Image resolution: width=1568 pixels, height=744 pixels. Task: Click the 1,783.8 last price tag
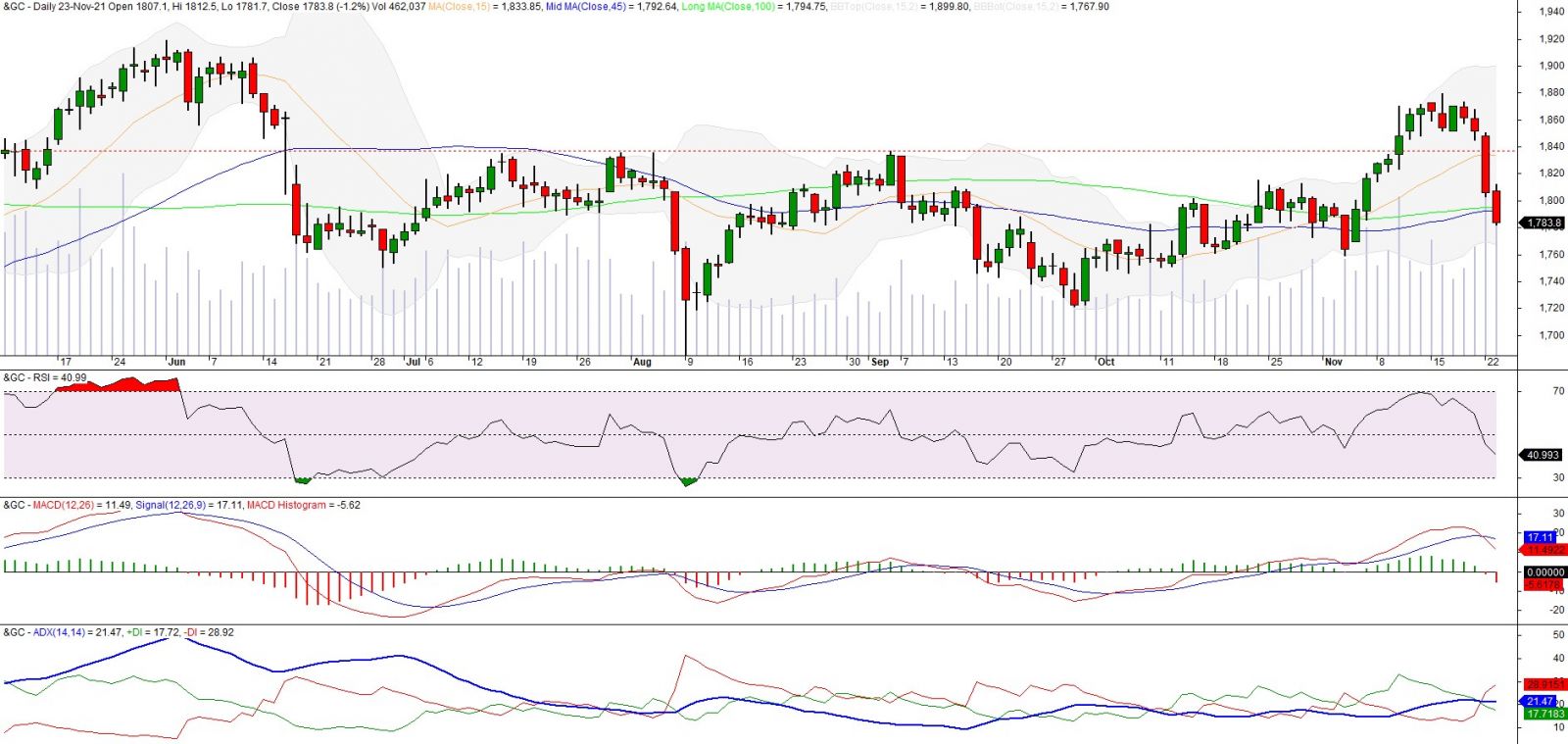point(1543,223)
